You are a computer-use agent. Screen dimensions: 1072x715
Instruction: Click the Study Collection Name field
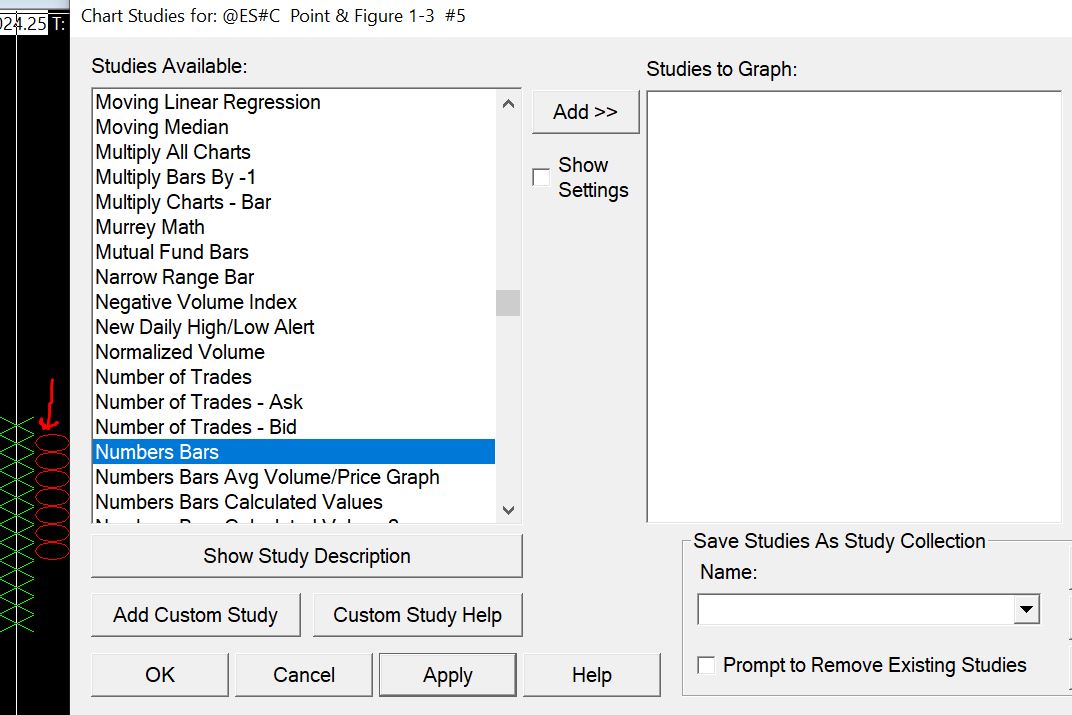856,609
